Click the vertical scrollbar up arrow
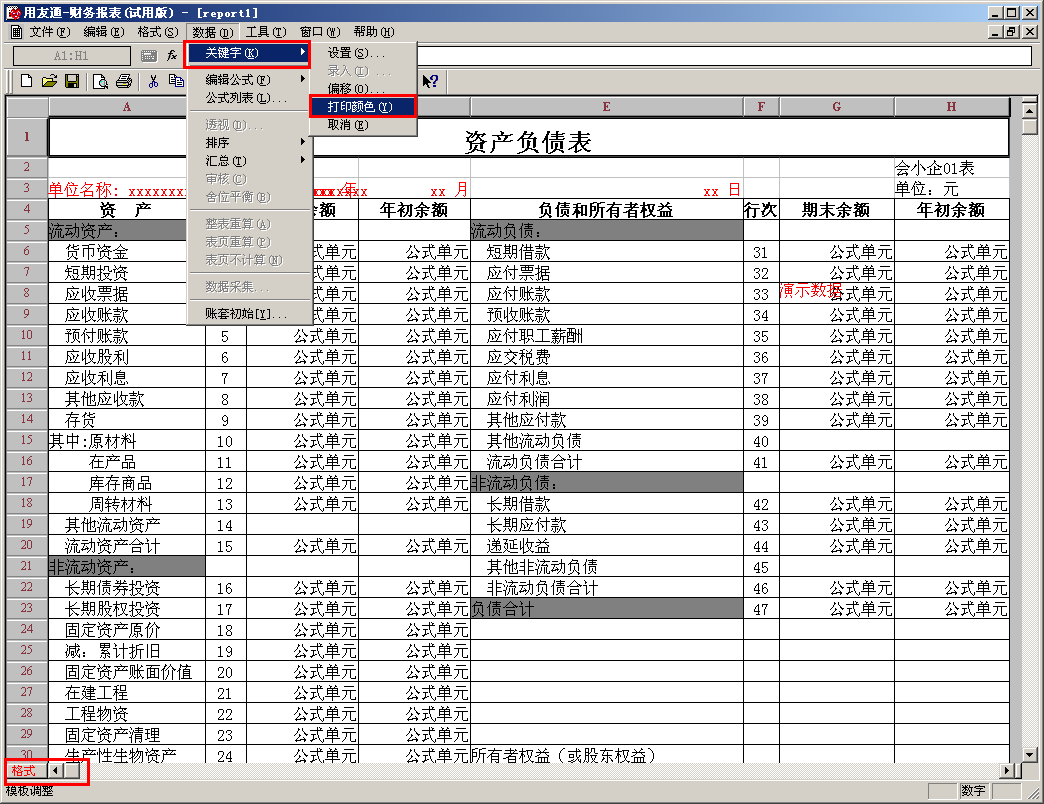 pyautogui.click(x=1029, y=110)
